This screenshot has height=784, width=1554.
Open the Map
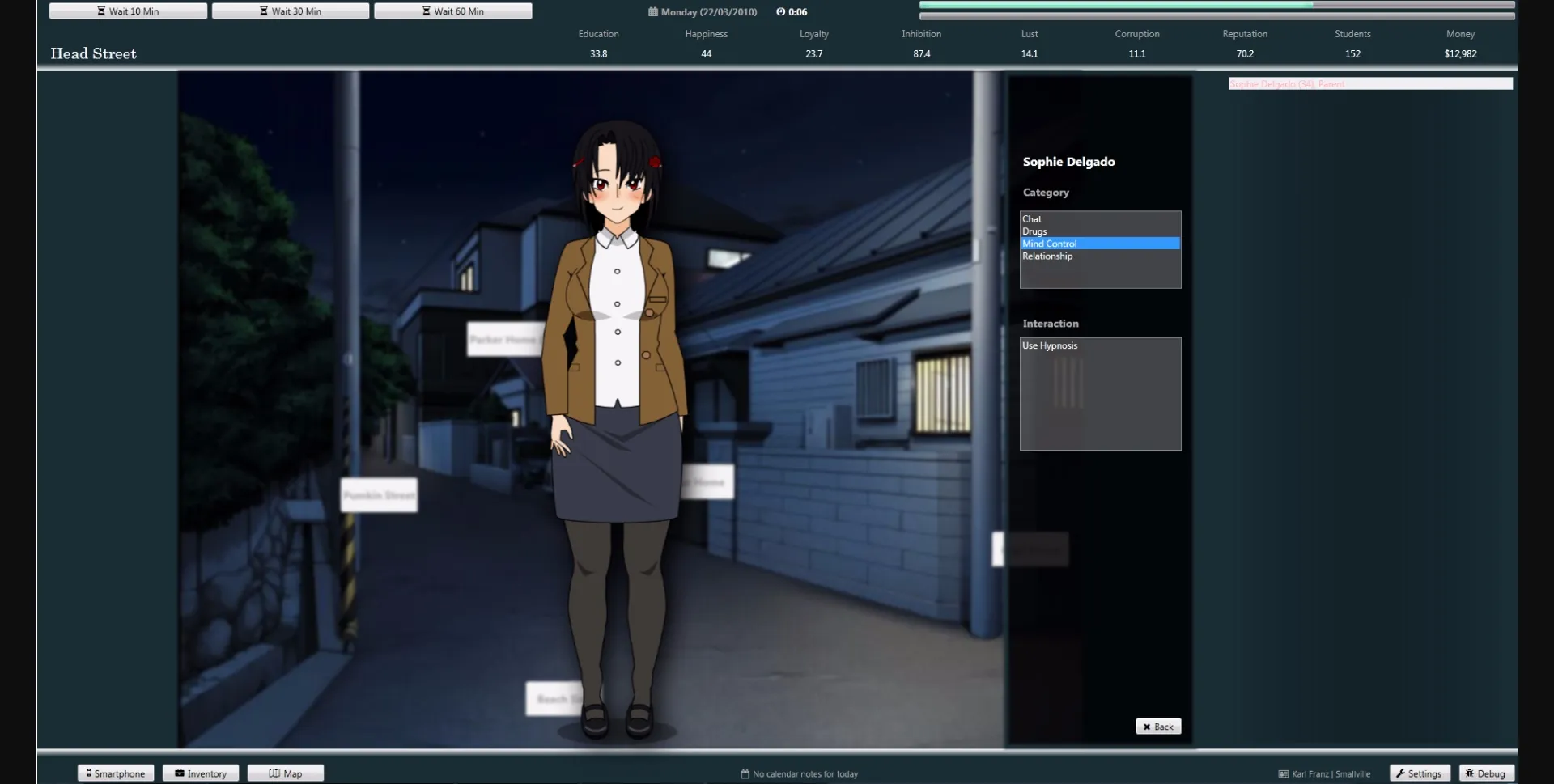click(x=285, y=773)
